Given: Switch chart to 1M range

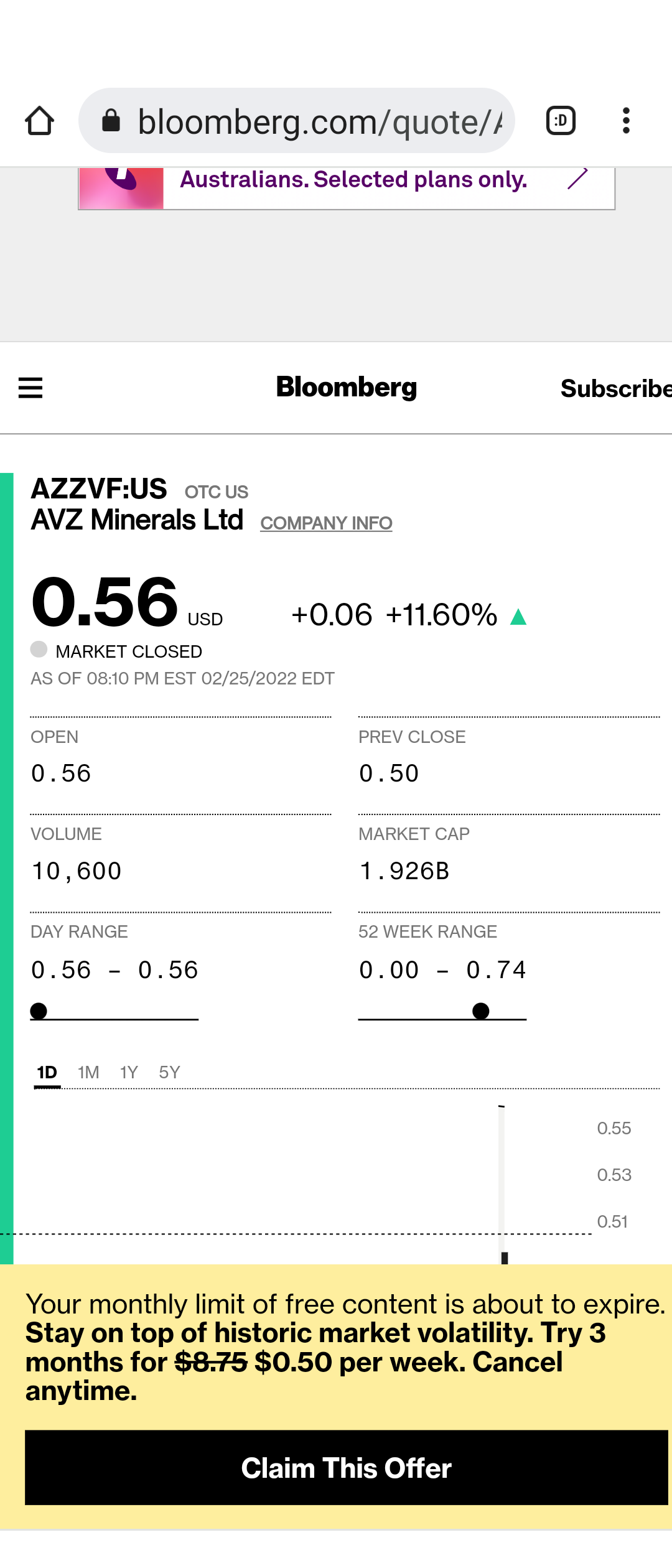Looking at the screenshot, I should click(x=88, y=1073).
